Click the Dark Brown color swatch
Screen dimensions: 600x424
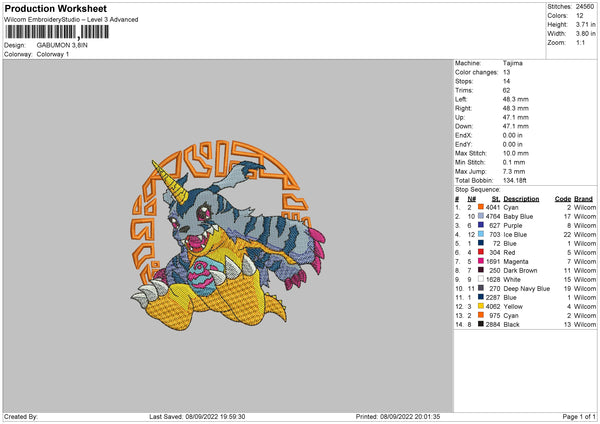pyautogui.click(x=481, y=270)
